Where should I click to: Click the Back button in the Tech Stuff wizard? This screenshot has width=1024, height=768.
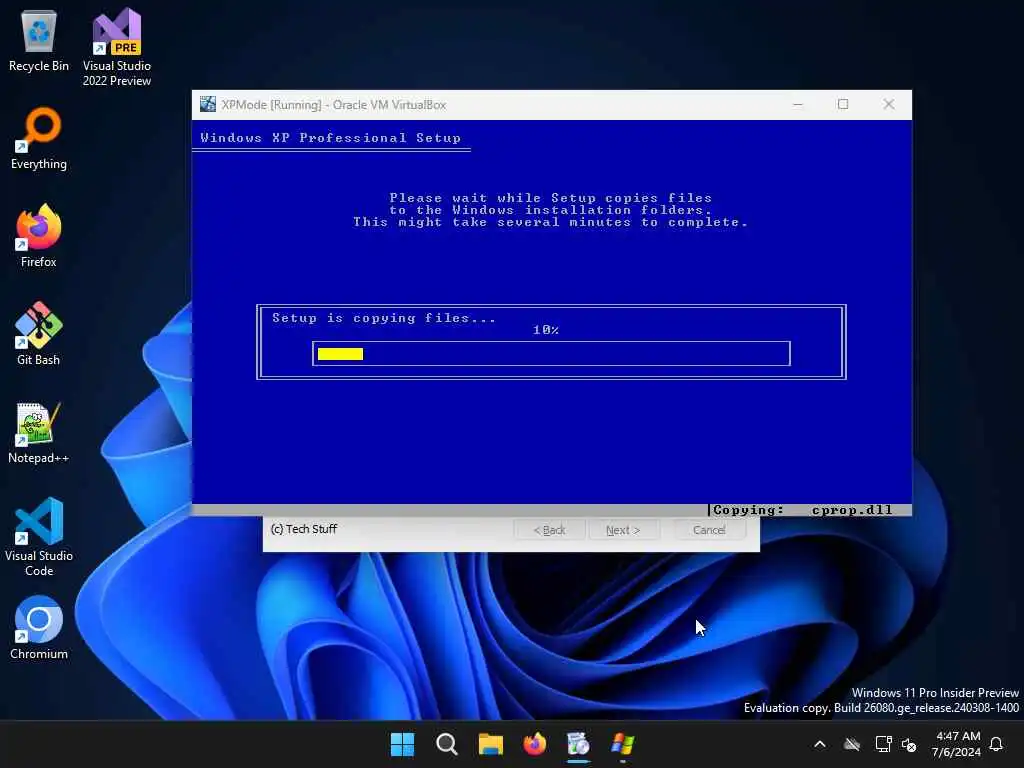point(549,530)
